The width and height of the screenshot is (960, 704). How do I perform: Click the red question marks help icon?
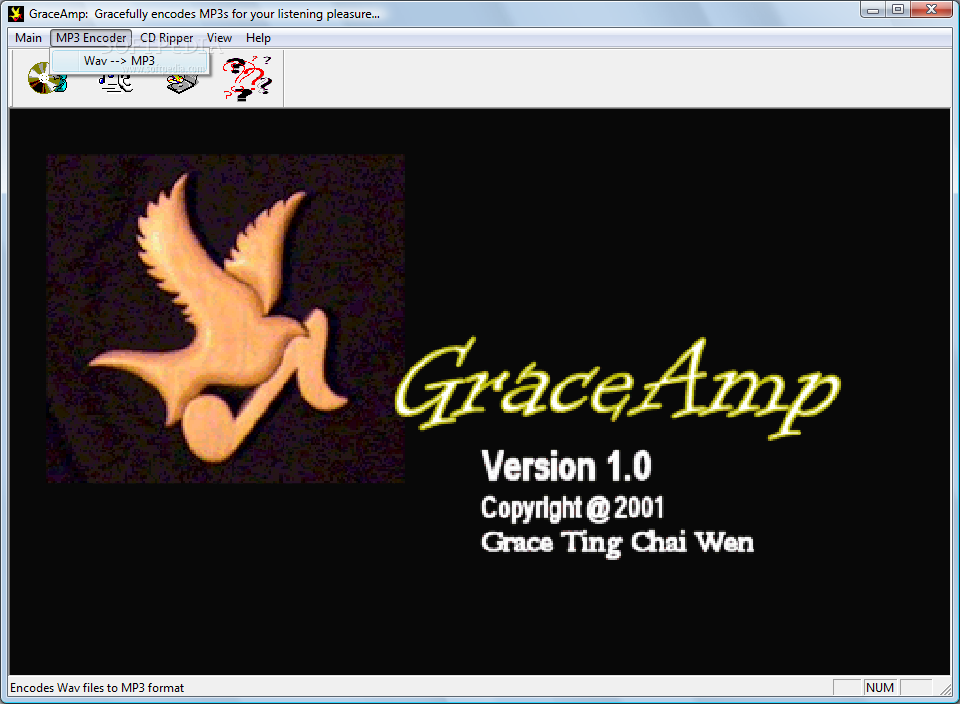[247, 78]
